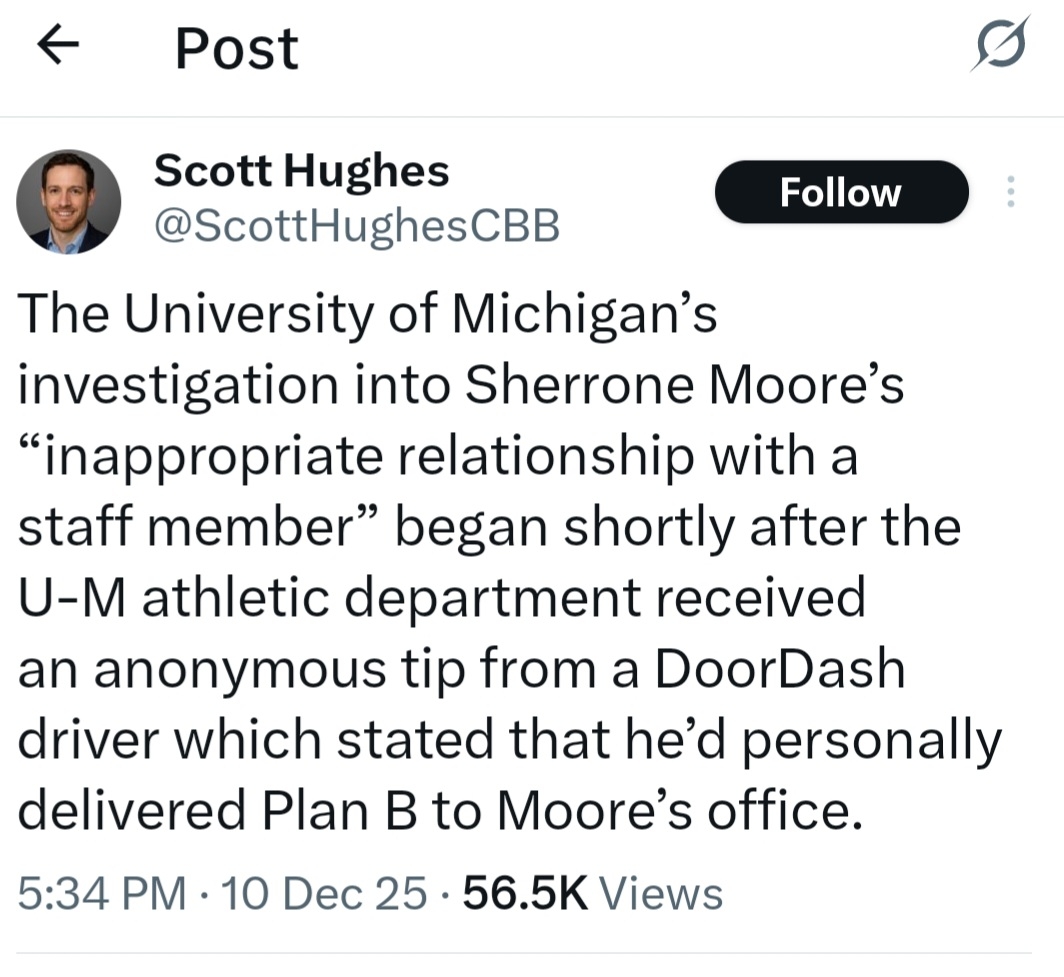This screenshot has height=977, width=1064.
Task: Tap the word DoorDash in post
Action: pos(779,669)
